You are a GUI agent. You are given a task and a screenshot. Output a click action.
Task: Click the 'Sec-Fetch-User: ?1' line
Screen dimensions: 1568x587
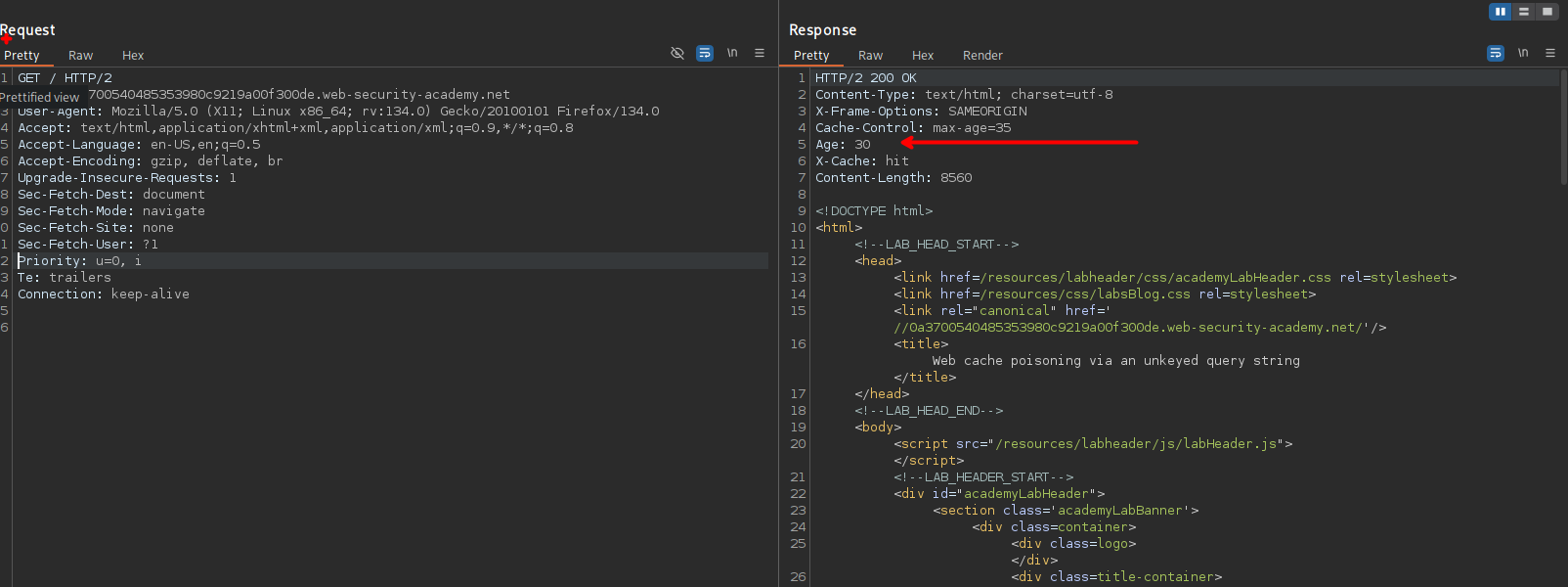click(88, 244)
